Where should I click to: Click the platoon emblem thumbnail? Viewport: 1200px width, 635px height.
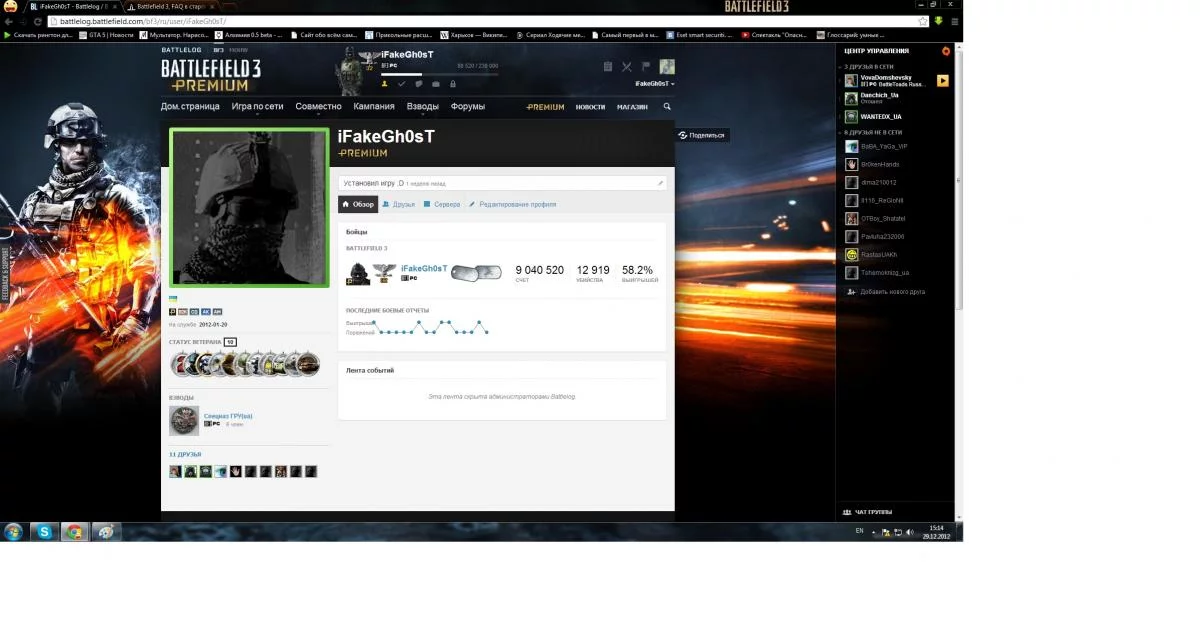(184, 420)
